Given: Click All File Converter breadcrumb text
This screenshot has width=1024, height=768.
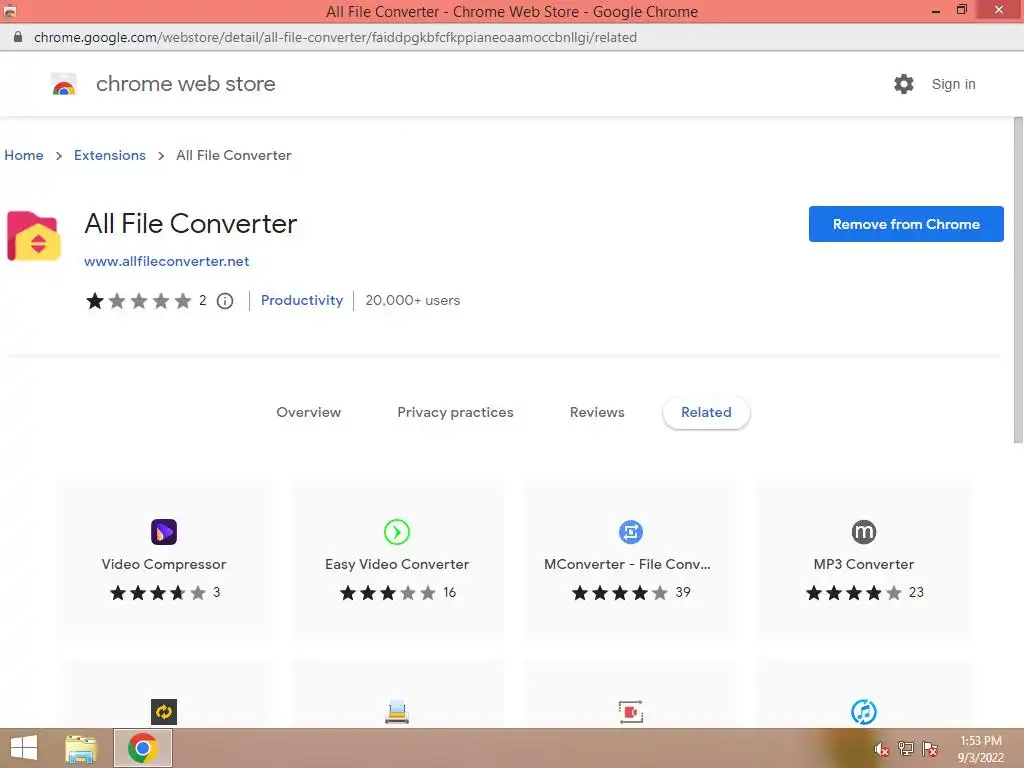Looking at the screenshot, I should pyautogui.click(x=234, y=155).
